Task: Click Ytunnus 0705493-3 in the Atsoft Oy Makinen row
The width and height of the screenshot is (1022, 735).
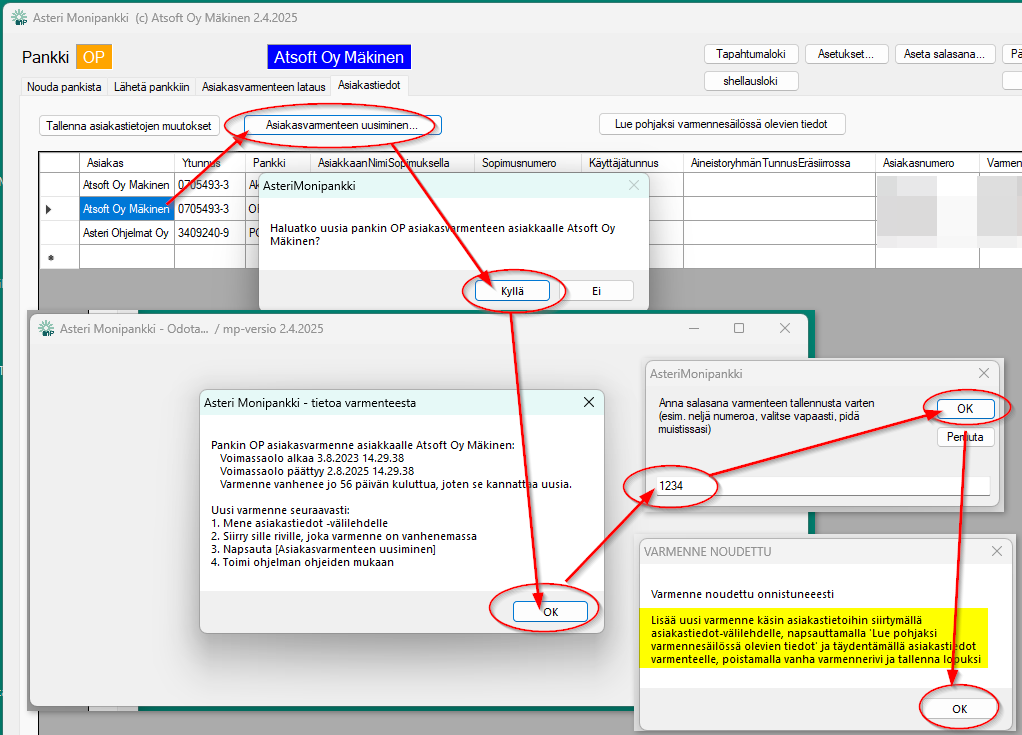Action: pos(210,185)
